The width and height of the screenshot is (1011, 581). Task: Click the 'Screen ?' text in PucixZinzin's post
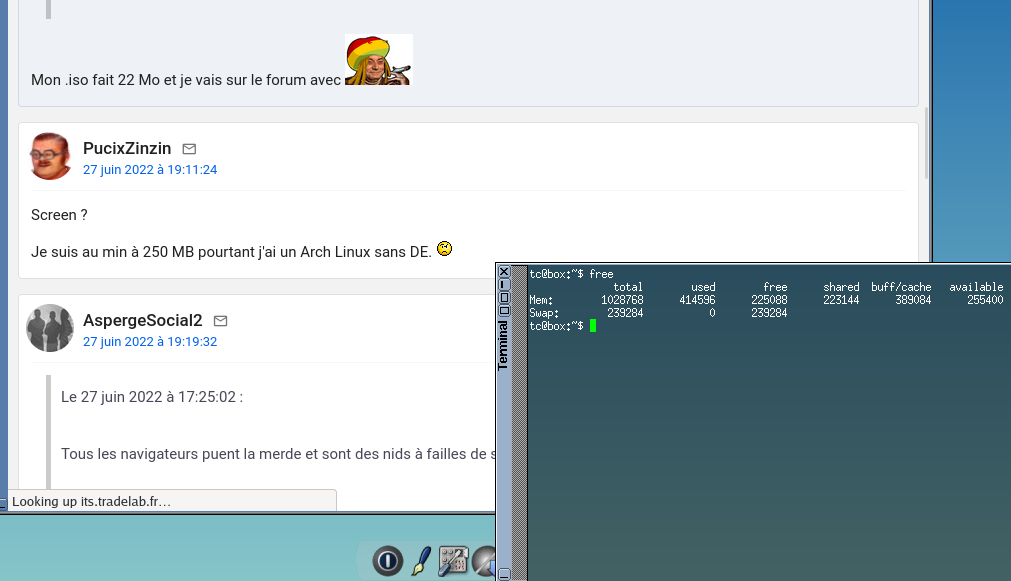pos(59,215)
